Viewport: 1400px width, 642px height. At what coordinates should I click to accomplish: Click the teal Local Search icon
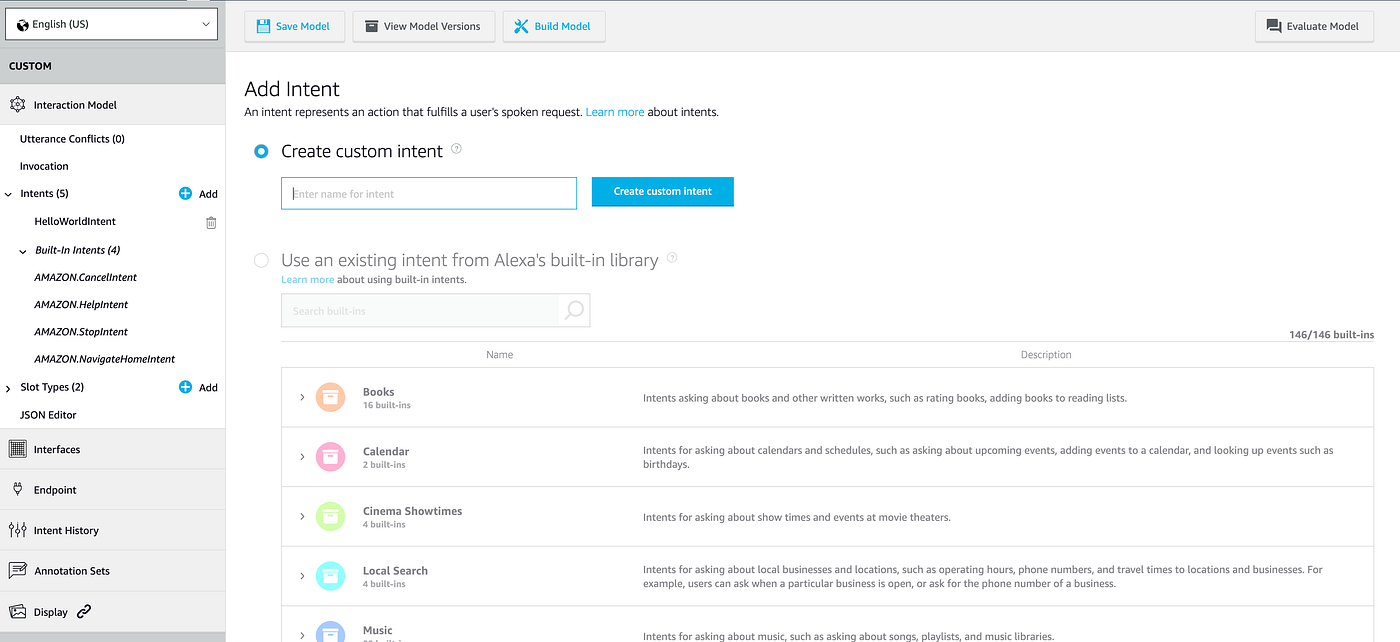[x=330, y=576]
